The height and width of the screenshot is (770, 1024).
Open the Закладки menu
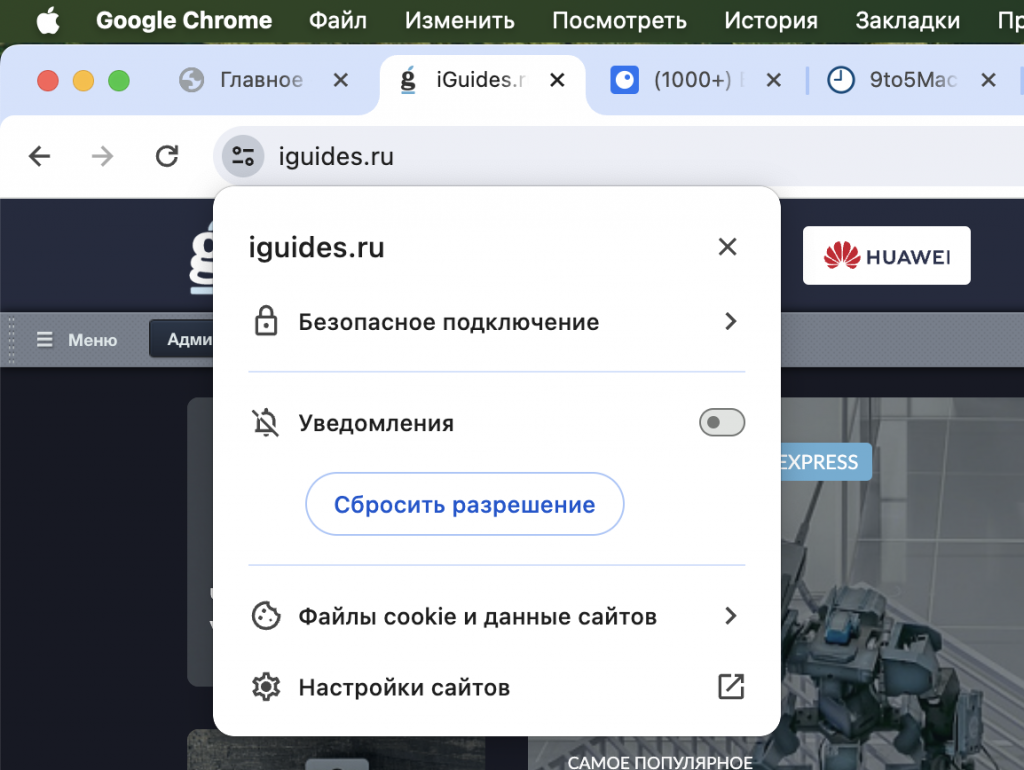[907, 20]
